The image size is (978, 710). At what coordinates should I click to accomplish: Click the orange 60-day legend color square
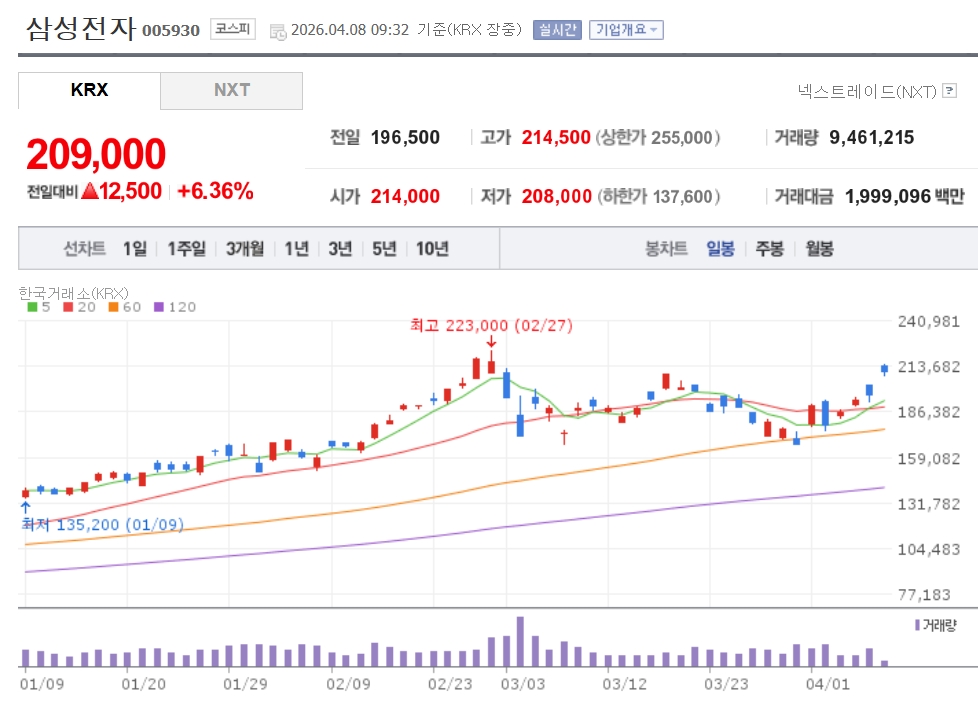coord(114,307)
